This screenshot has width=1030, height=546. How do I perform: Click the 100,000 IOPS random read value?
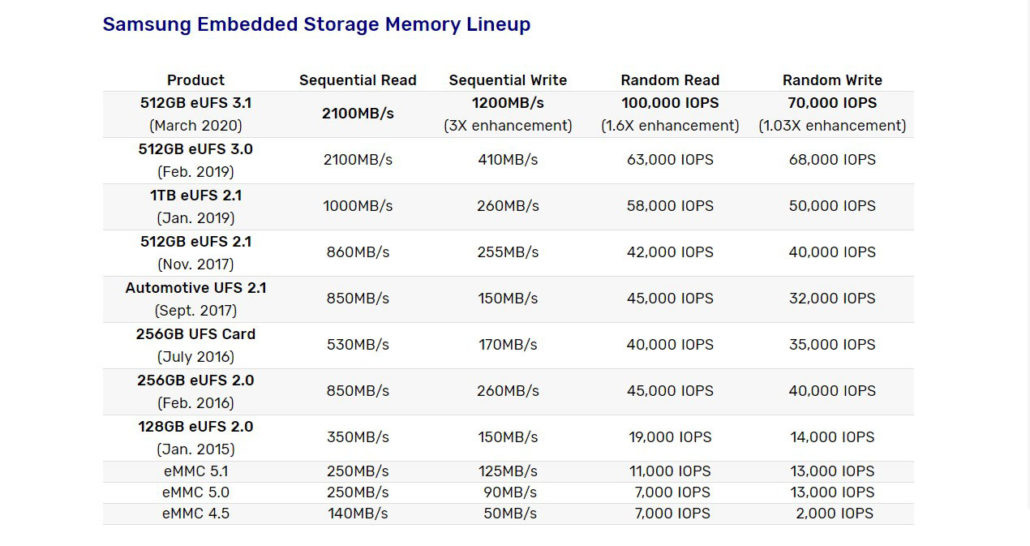670,103
